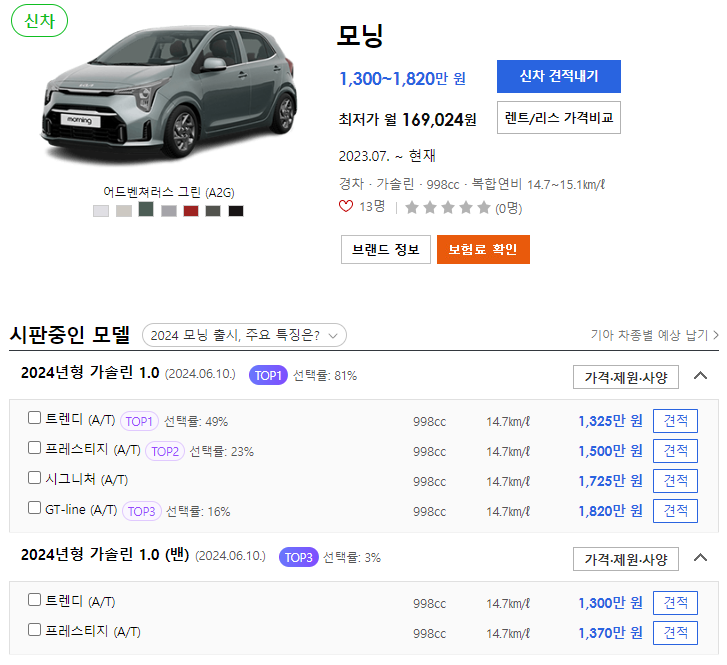Collapse the 2024년형 가솔린 1.0 (밴) section
The height and width of the screenshot is (665, 727).
[700, 557]
